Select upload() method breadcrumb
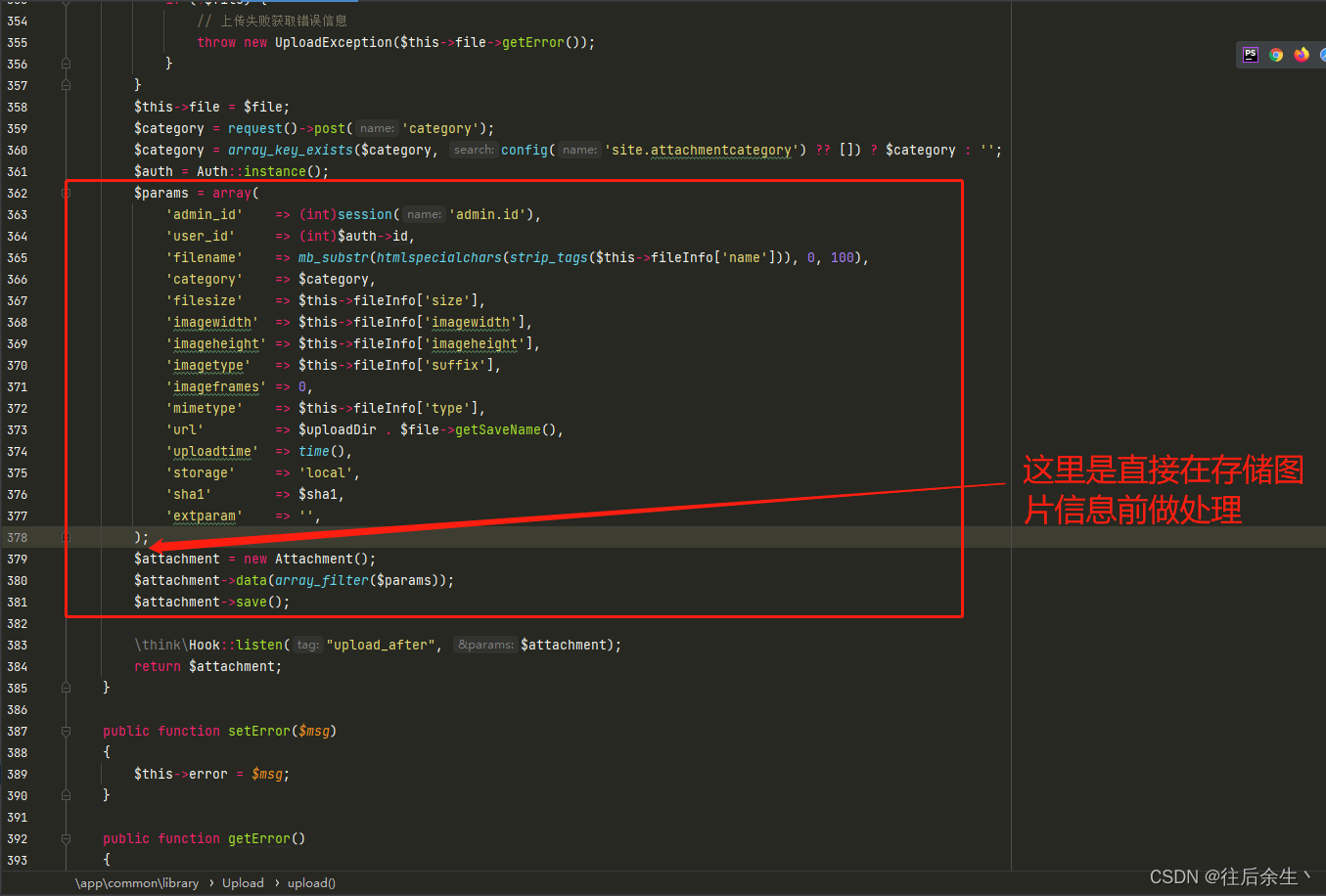This screenshot has width=1326, height=896. (x=311, y=883)
